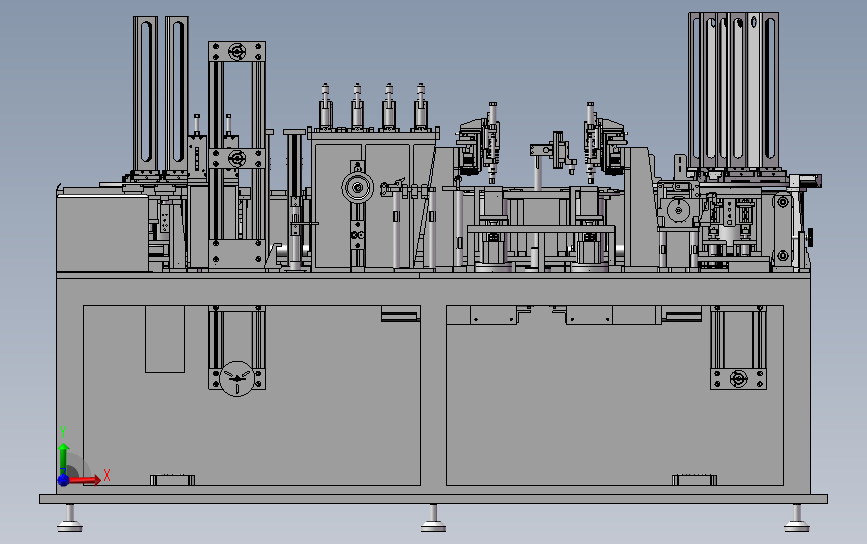Click the blue Z axis ball at triad origin
The image size is (867, 544).
click(x=63, y=480)
